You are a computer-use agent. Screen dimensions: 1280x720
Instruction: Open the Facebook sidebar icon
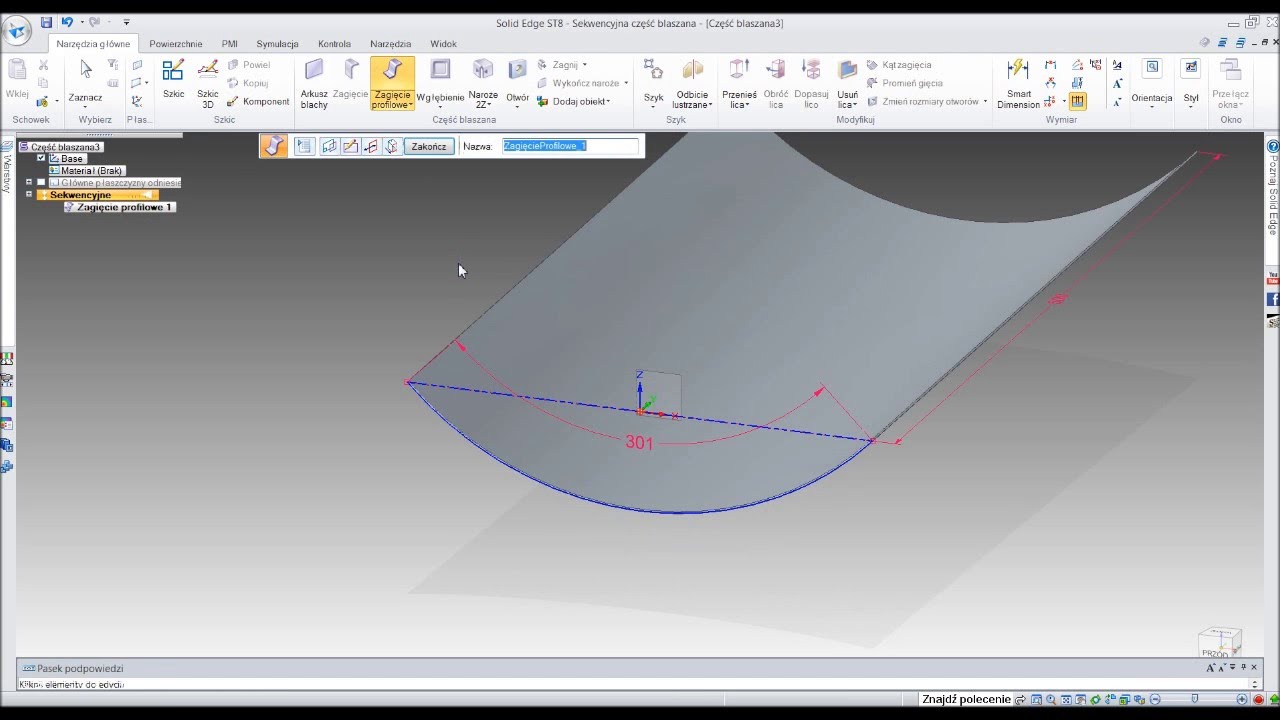point(1273,299)
